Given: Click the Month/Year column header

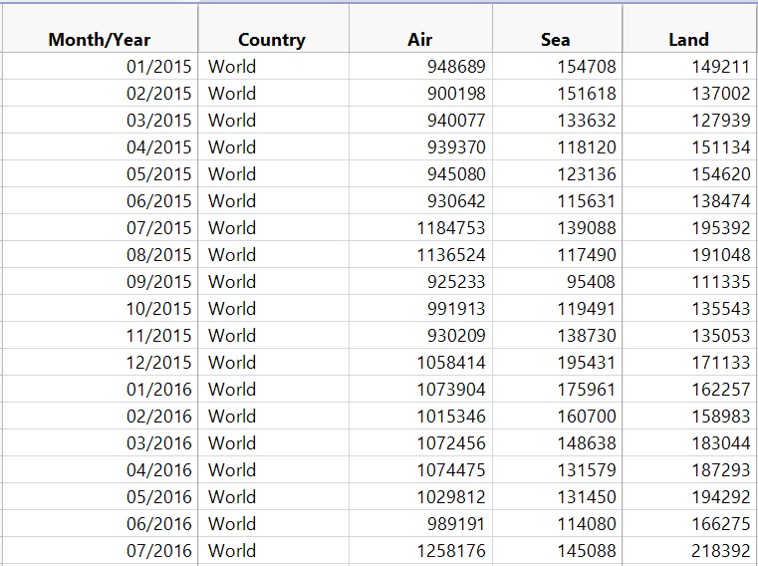Looking at the screenshot, I should coord(99,40).
